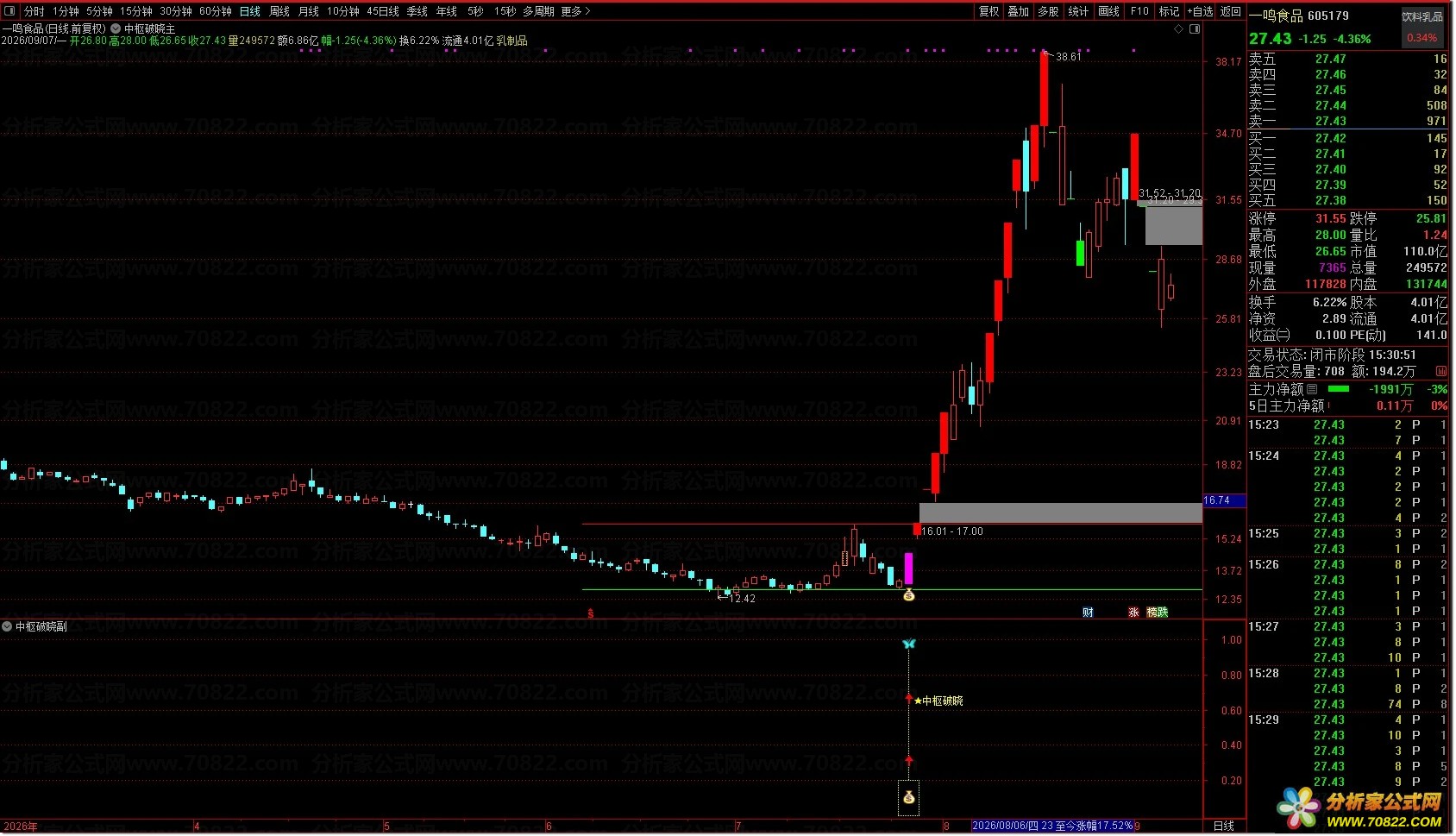Click the 涨 marker icon on timeline

tap(1133, 612)
